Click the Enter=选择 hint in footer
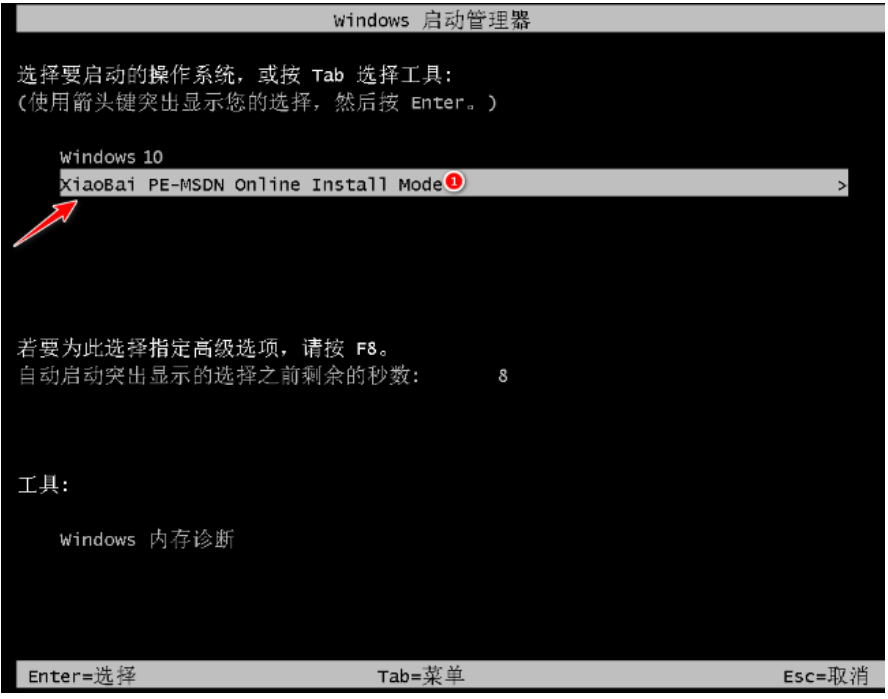 coord(82,676)
